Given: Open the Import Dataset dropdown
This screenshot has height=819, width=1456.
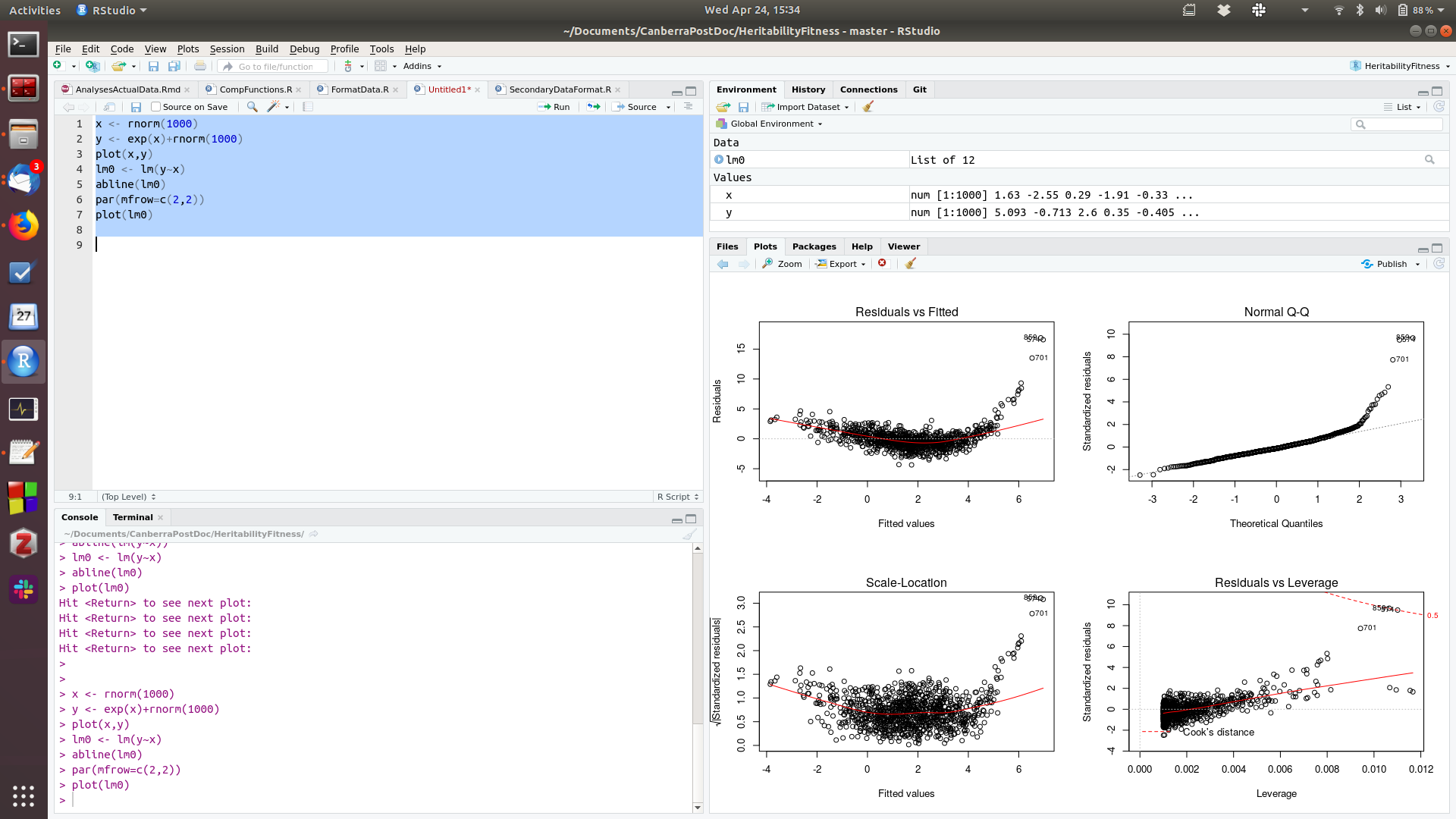Looking at the screenshot, I should [807, 107].
